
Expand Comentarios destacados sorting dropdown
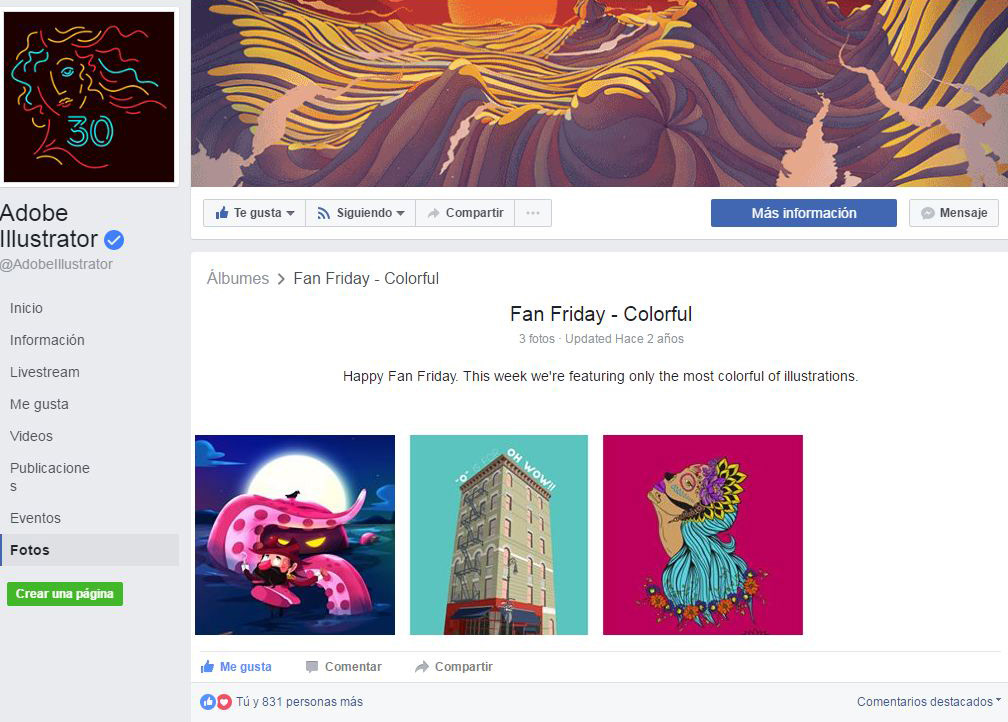[x=929, y=702]
